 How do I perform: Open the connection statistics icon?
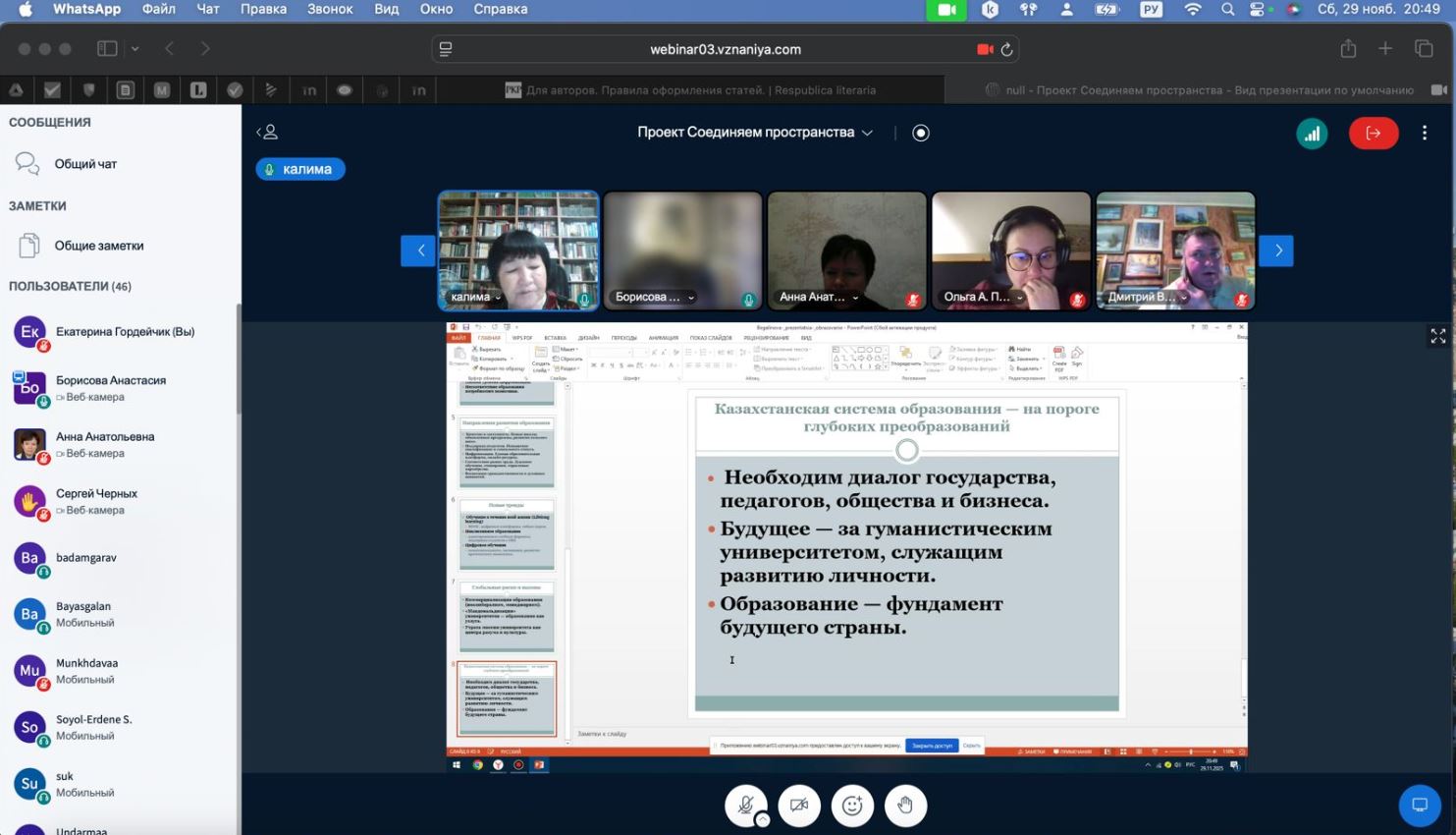pos(1312,134)
